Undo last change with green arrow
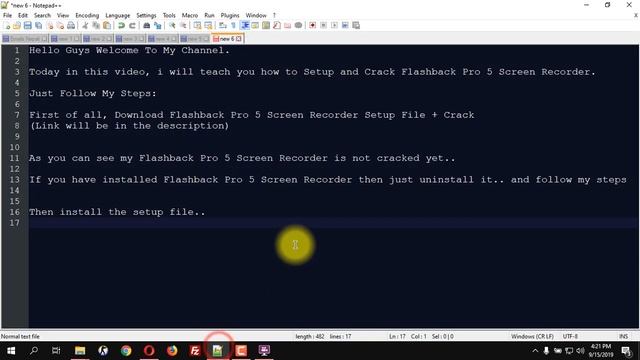This screenshot has width=640, height=360. [121, 26]
